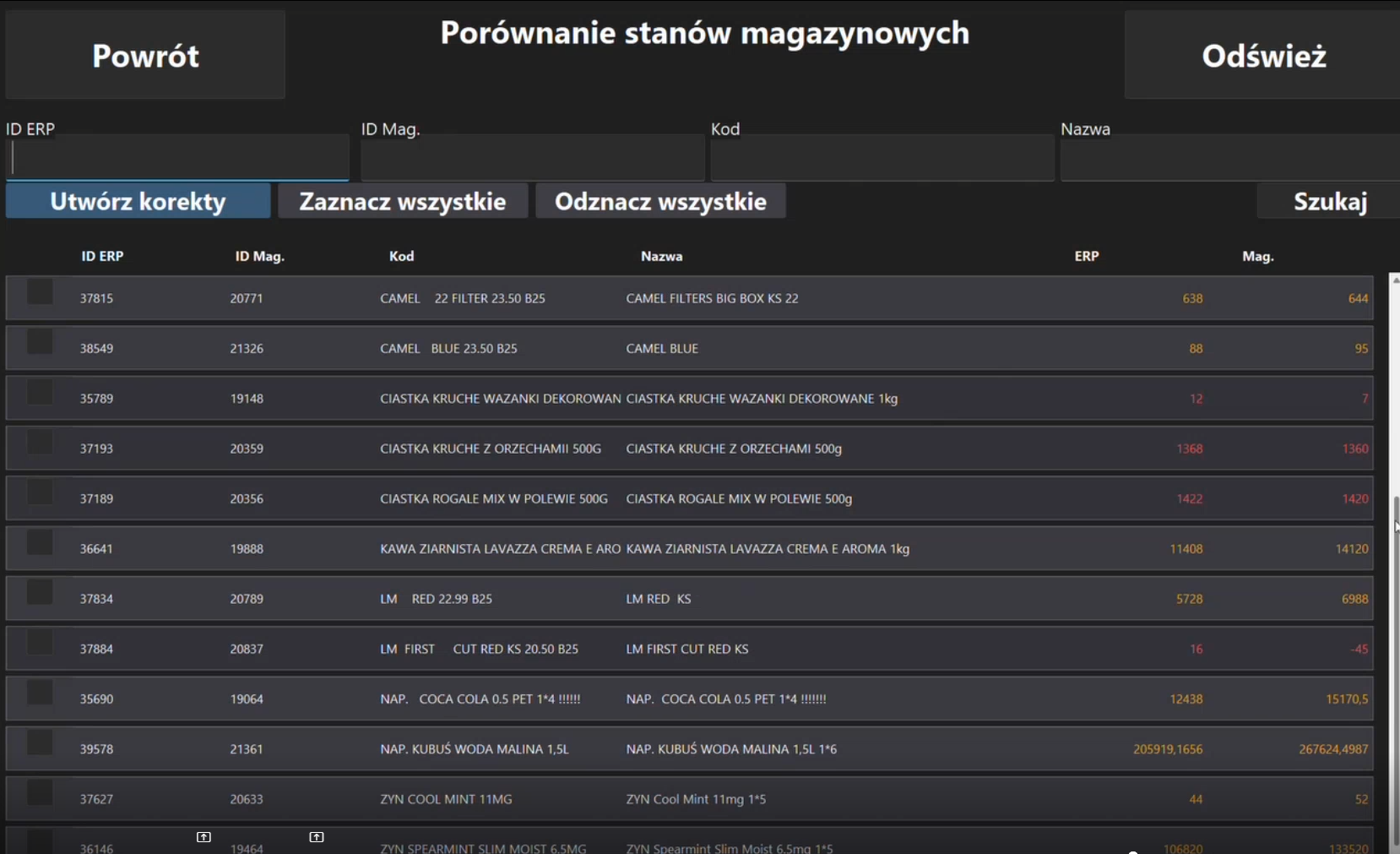Click Kod cell CIASTKA ROGALE MIX W POLEWIE 500G
This screenshot has width=1400, height=854.
click(x=494, y=498)
